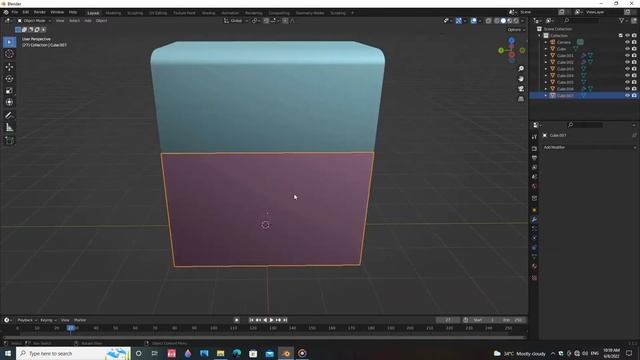Click the navigation gizmo blue Z axis
This screenshot has height=360, width=640.
point(511,41)
